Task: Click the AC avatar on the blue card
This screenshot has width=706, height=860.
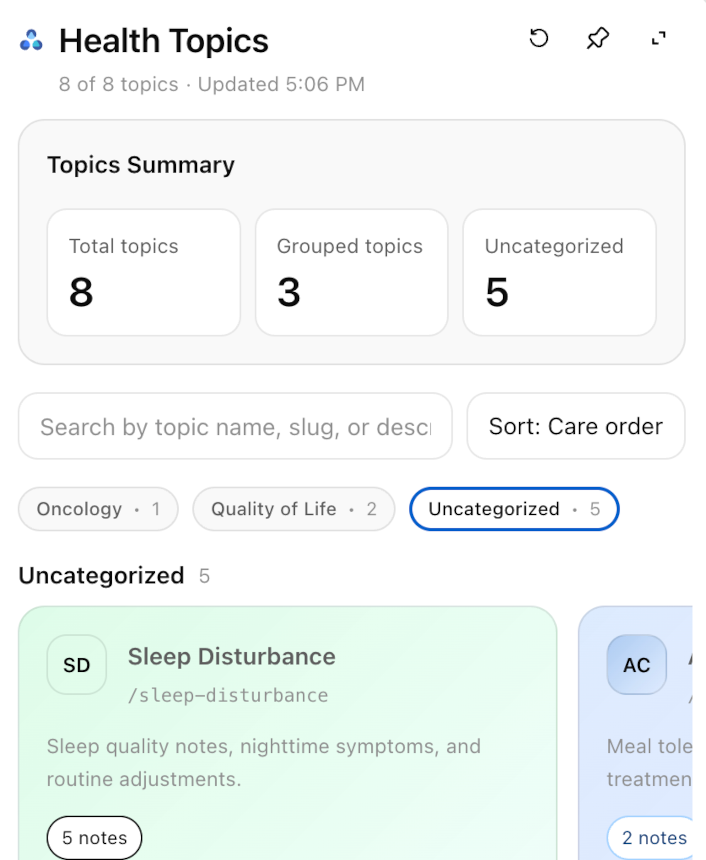Action: tap(637, 665)
